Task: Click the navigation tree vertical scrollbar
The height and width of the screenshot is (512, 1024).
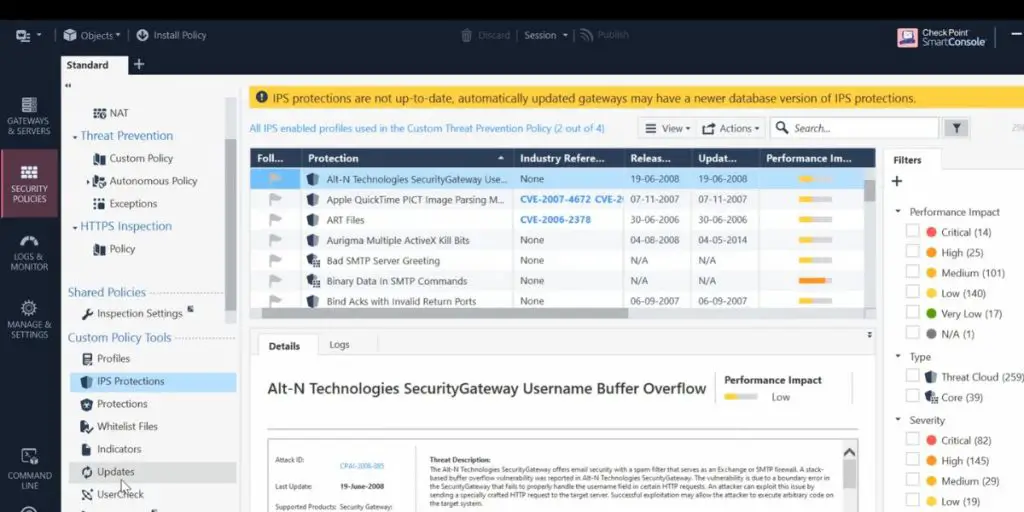Action: (x=231, y=224)
